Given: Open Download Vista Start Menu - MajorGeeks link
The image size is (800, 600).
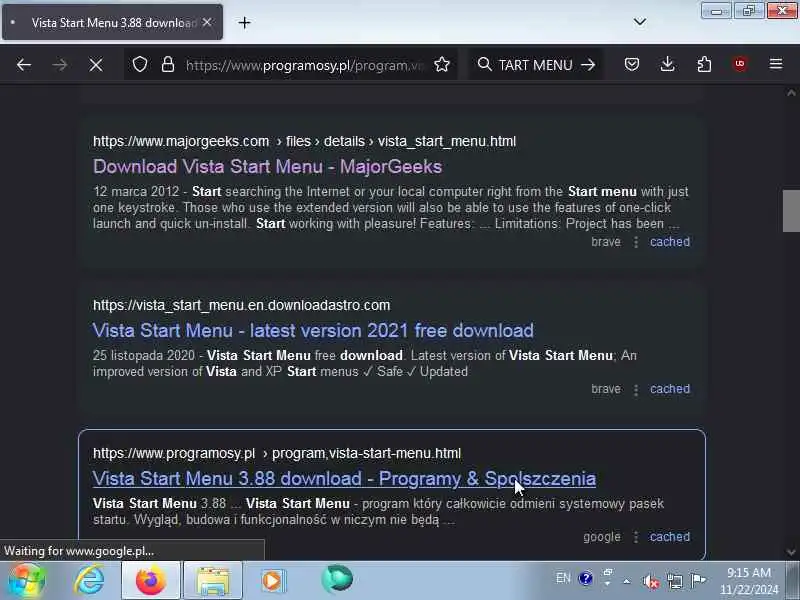Looking at the screenshot, I should coord(267,166).
